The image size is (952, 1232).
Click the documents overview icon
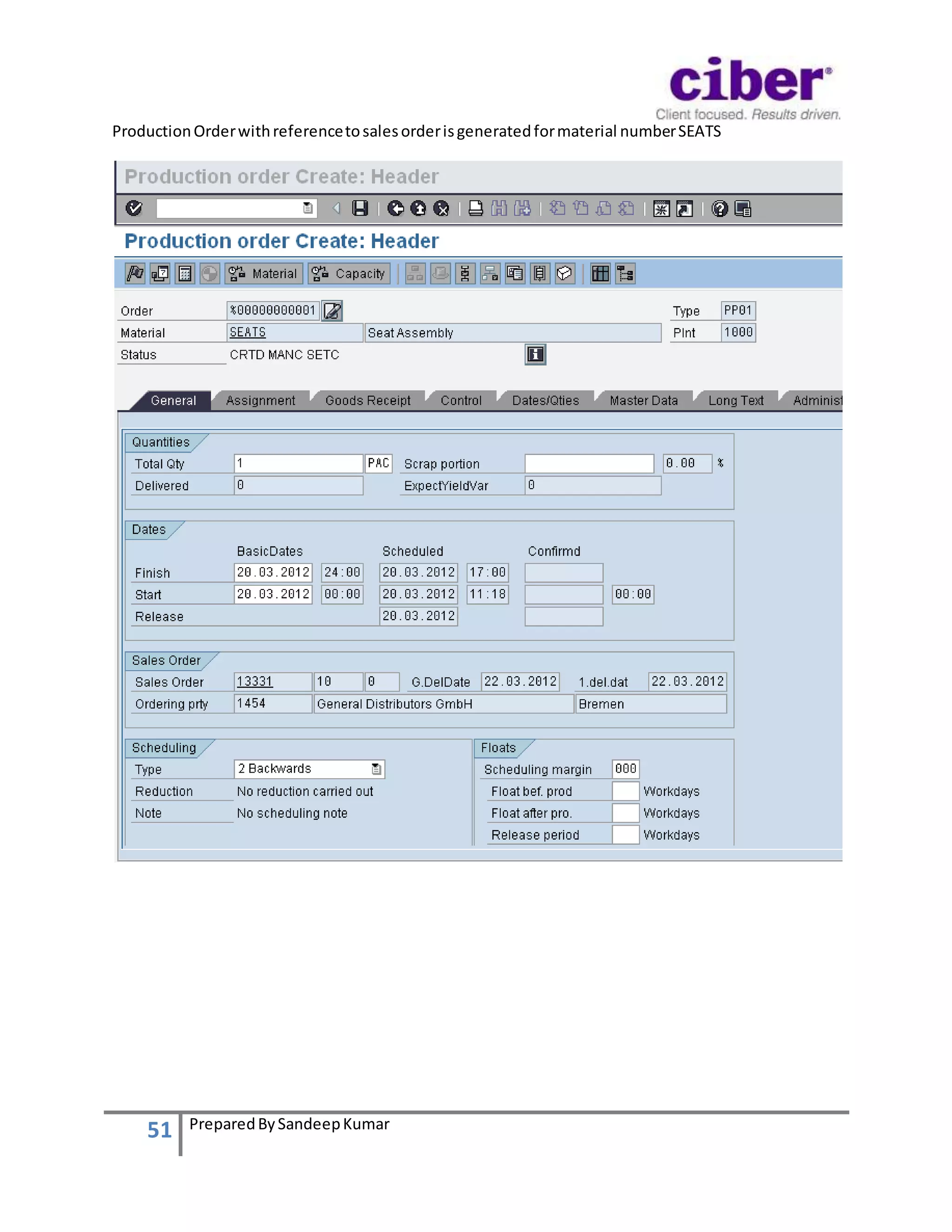click(x=515, y=273)
